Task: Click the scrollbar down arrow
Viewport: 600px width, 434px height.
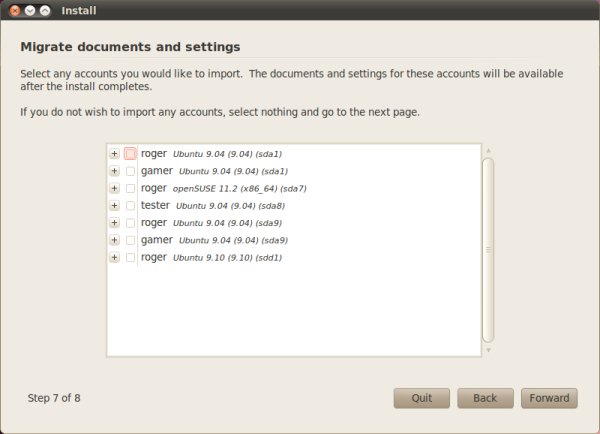Action: (488, 350)
